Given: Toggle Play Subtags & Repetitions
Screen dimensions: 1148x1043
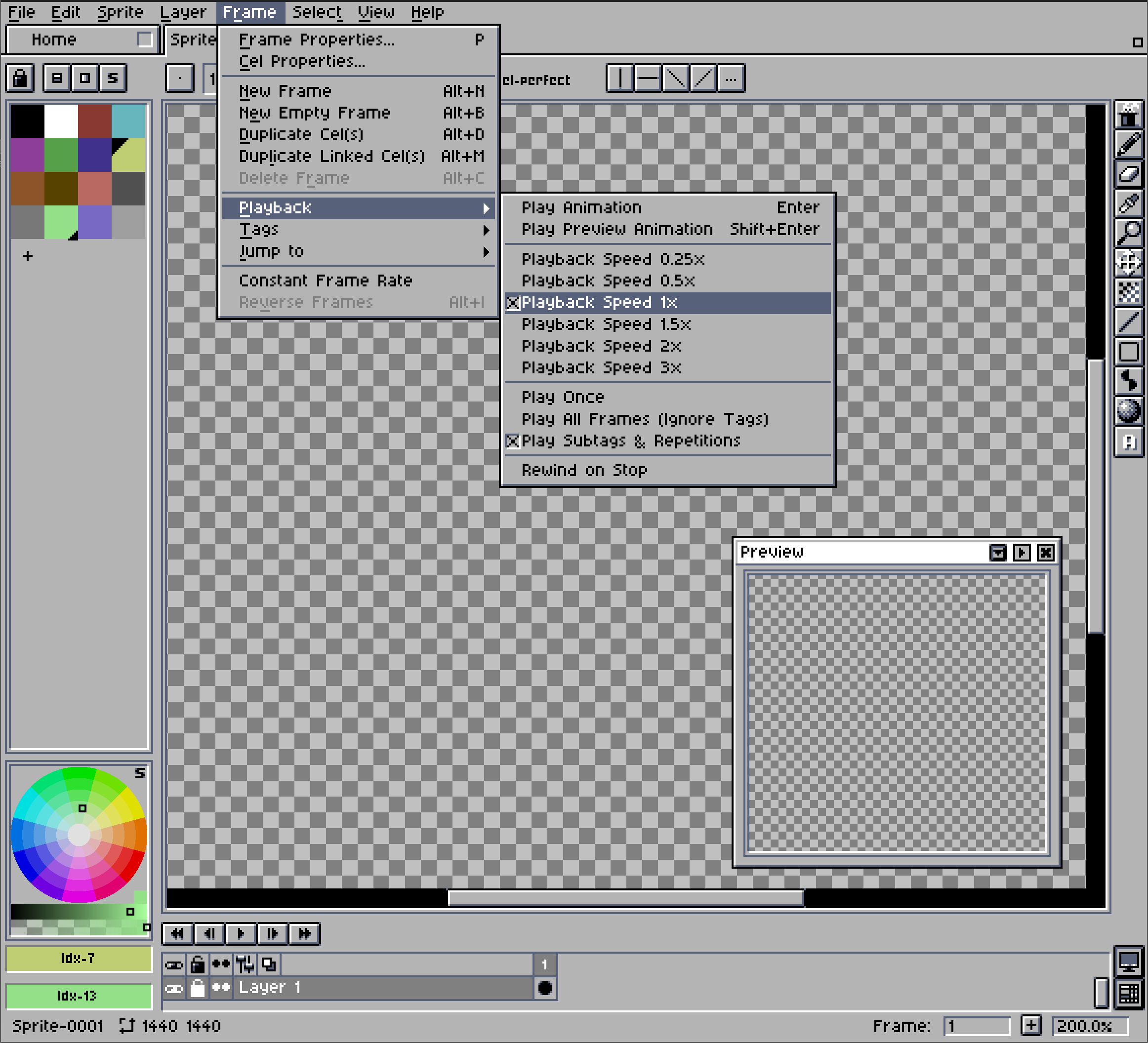Looking at the screenshot, I should 667,441.
